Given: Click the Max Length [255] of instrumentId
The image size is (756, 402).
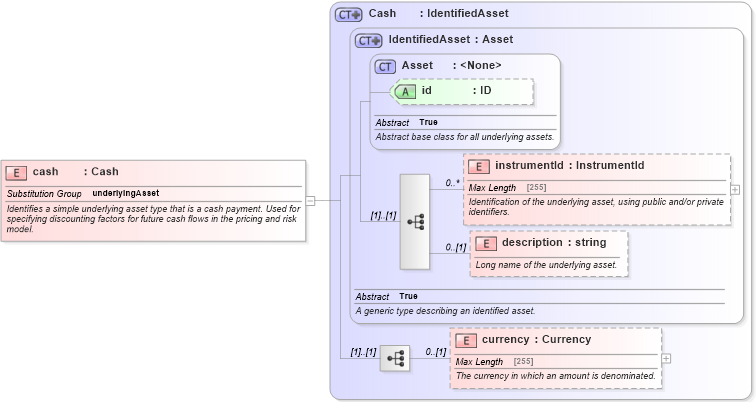Looking at the screenshot, I should click(507, 188).
